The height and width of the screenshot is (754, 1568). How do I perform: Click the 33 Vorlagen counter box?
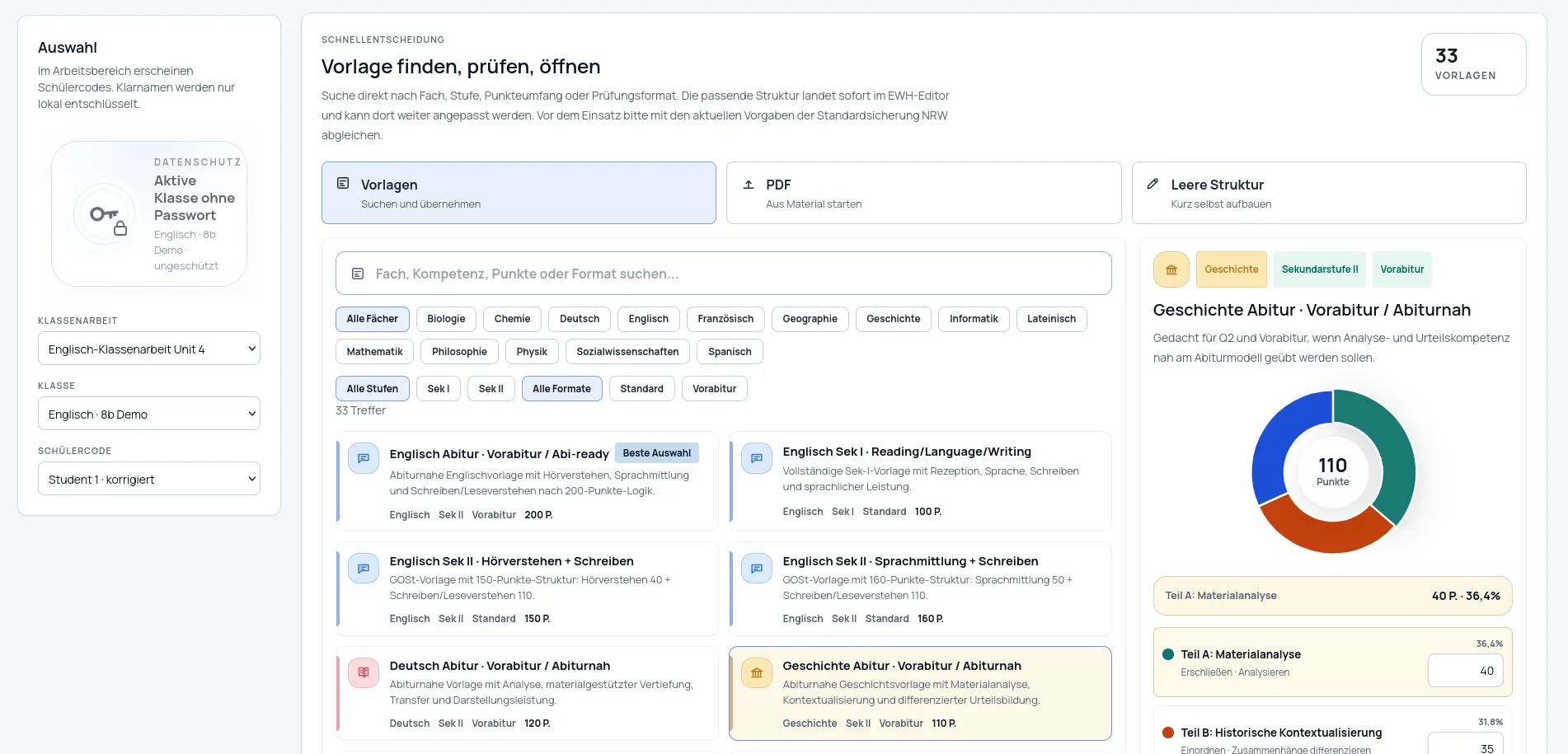point(1474,64)
